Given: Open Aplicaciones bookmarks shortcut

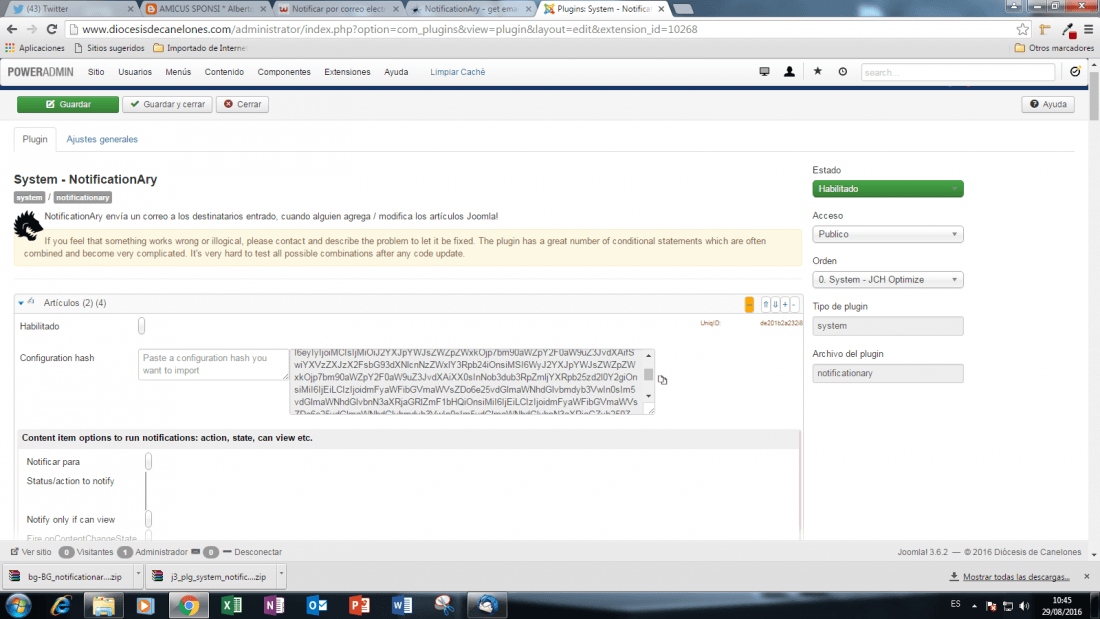Looking at the screenshot, I should [x=34, y=48].
